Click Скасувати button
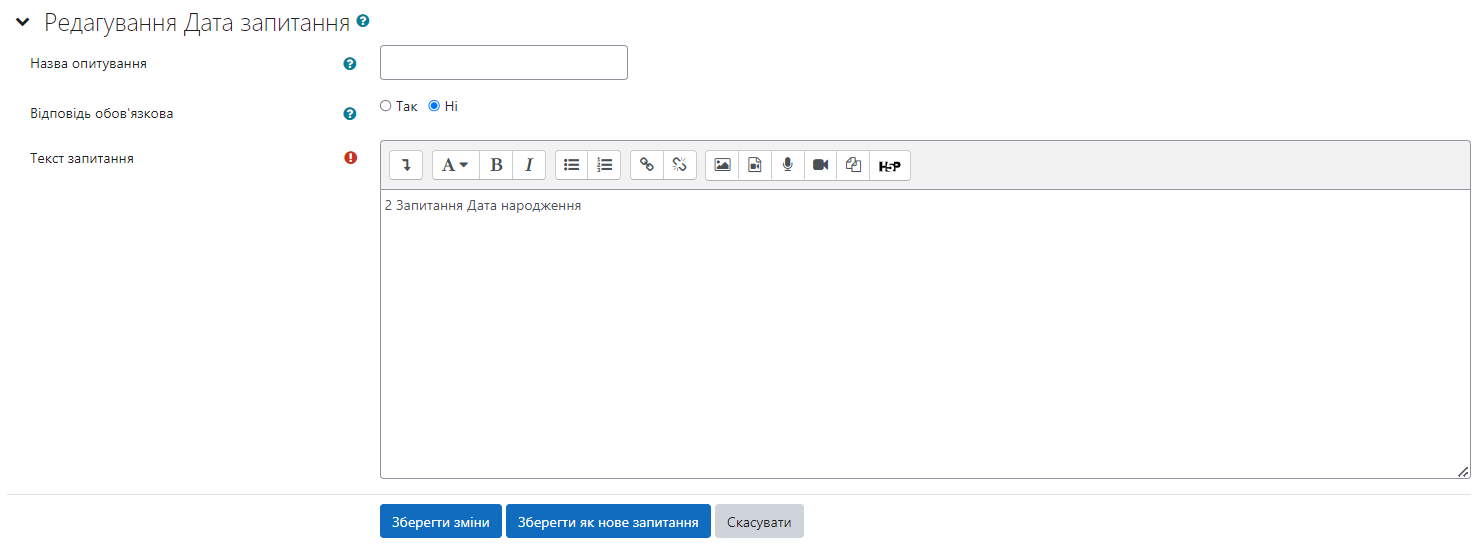Viewport: 1482px width, 552px height. click(x=759, y=522)
